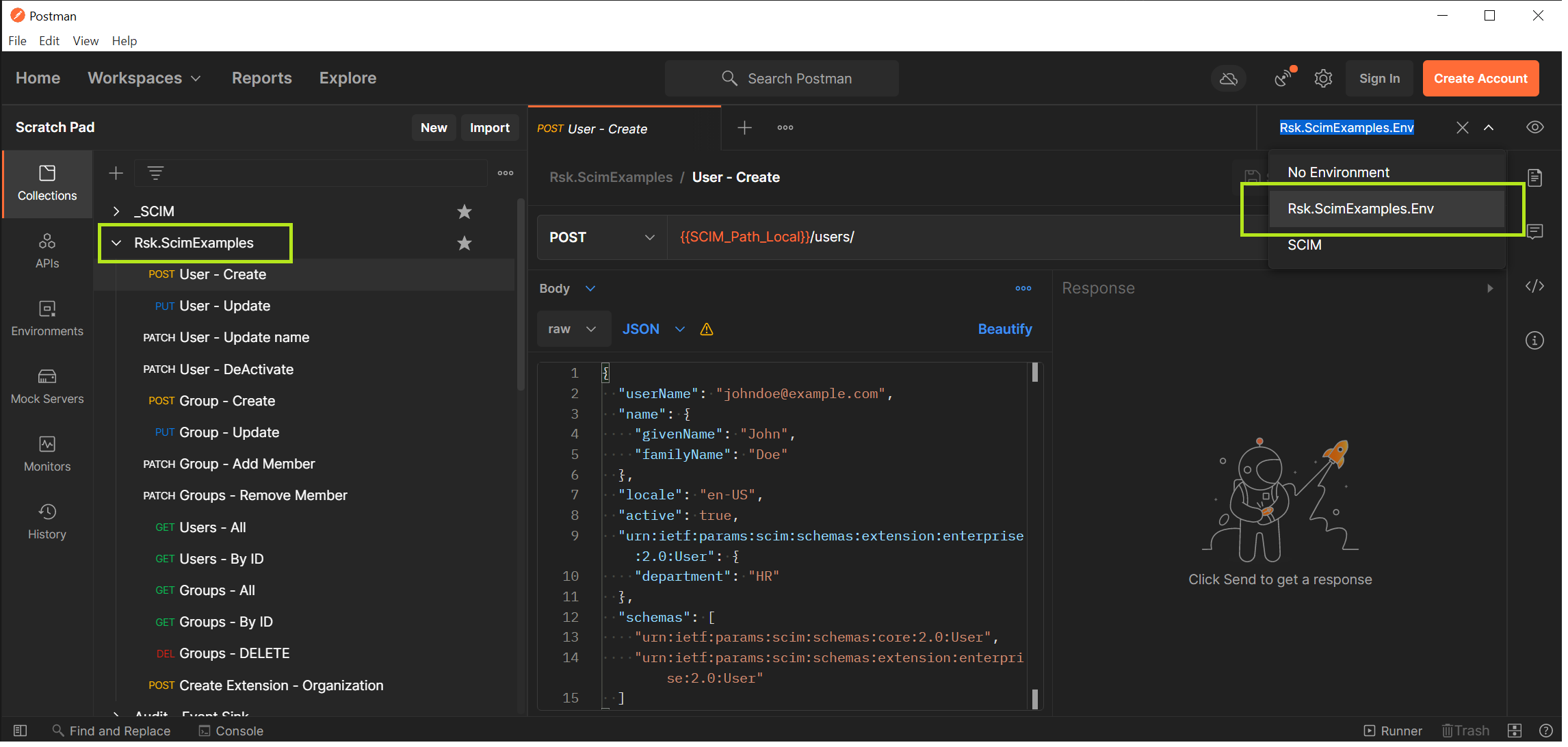Open the raw body type dropdown
The width and height of the screenshot is (1568, 747).
[x=573, y=330]
